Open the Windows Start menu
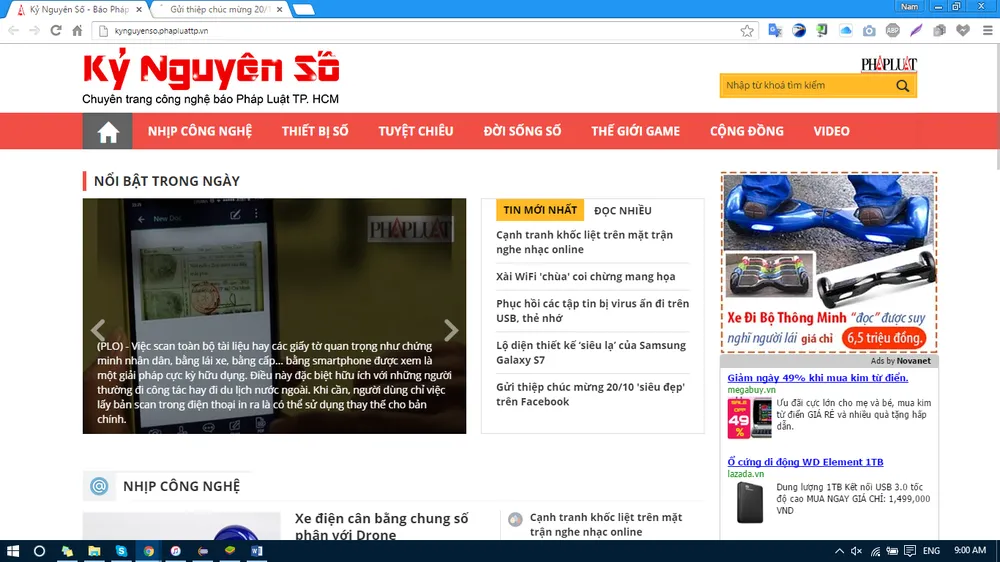The image size is (1000, 562). 13,551
